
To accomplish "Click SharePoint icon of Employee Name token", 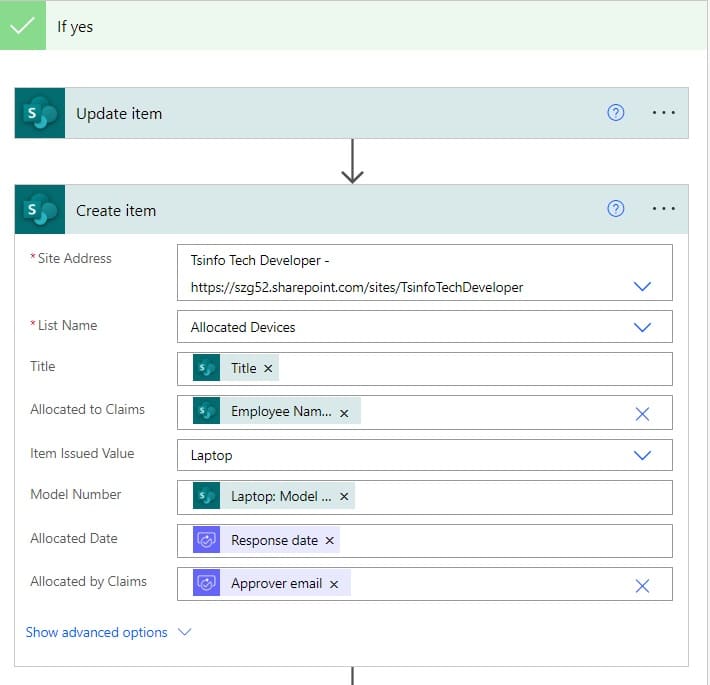I will coord(206,411).
